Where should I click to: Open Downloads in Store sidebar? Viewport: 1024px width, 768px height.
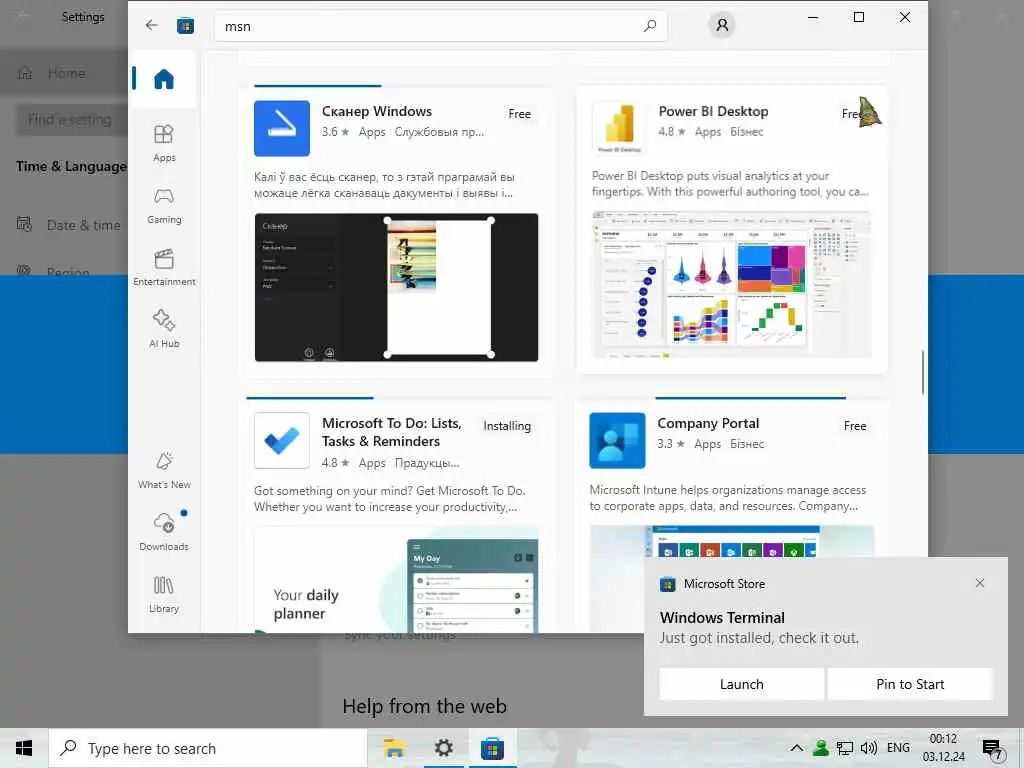164,532
